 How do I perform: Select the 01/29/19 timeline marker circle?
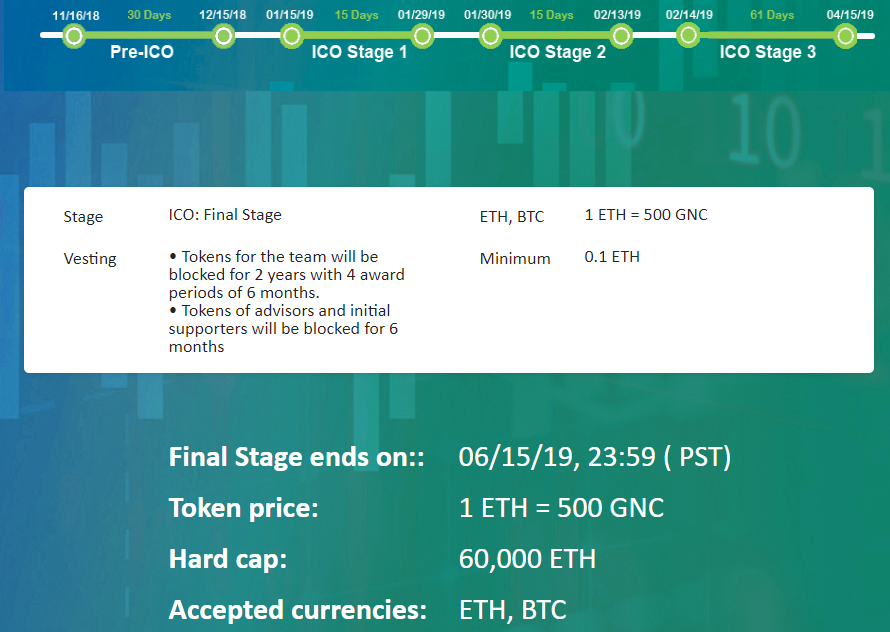pyautogui.click(x=422, y=36)
